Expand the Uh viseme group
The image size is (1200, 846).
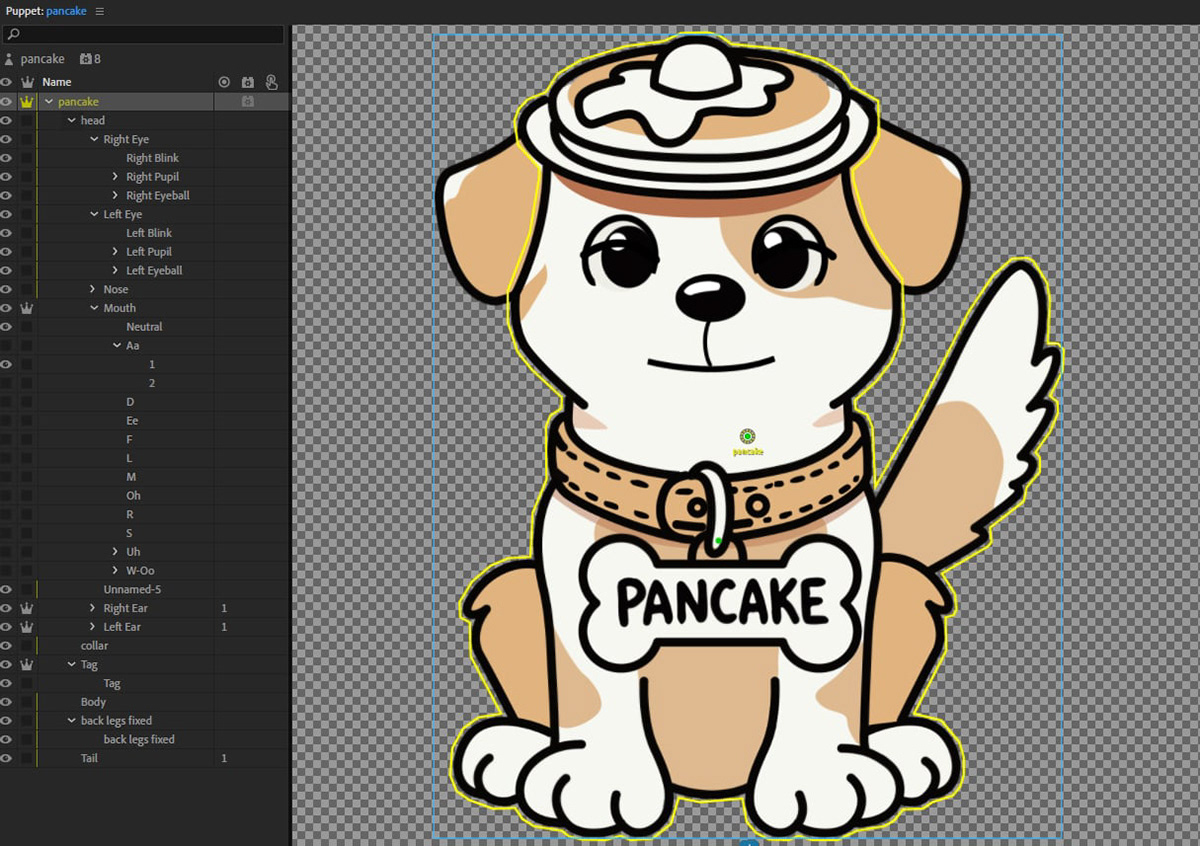tap(116, 552)
